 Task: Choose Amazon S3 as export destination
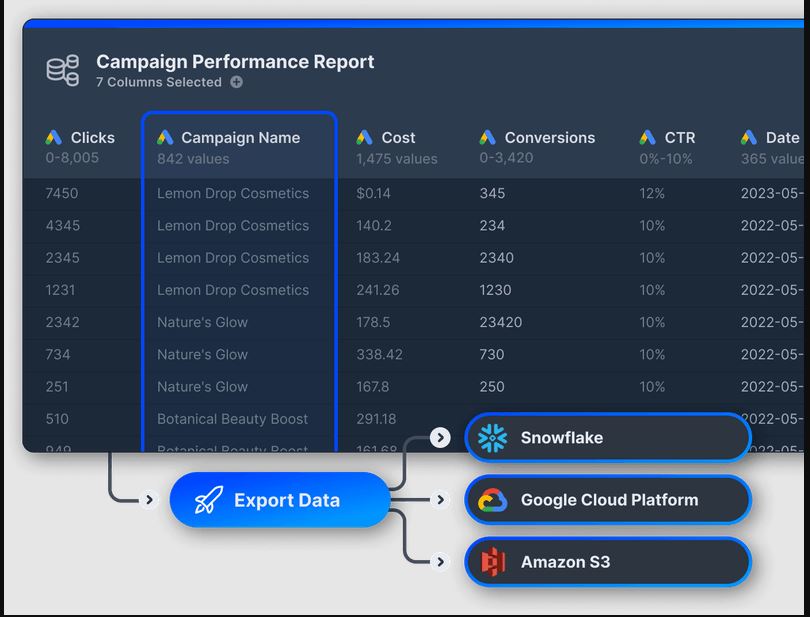(608, 562)
